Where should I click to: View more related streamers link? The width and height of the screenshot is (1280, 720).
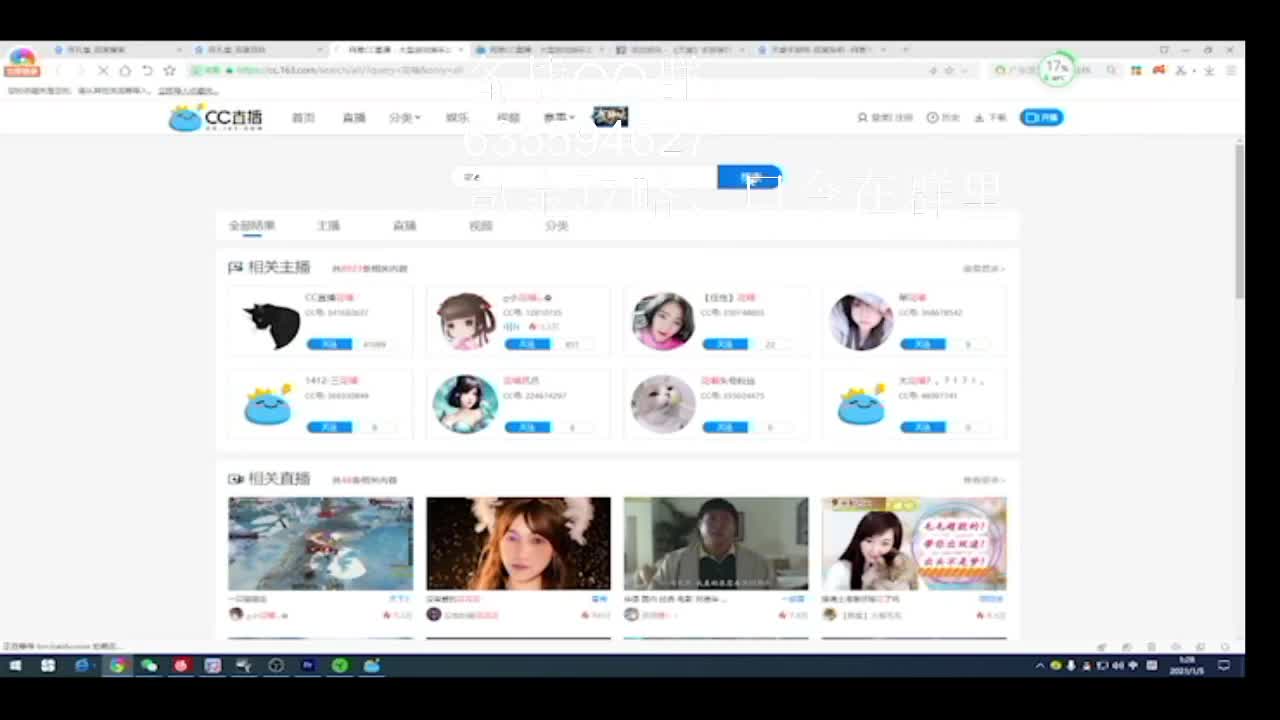(984, 268)
